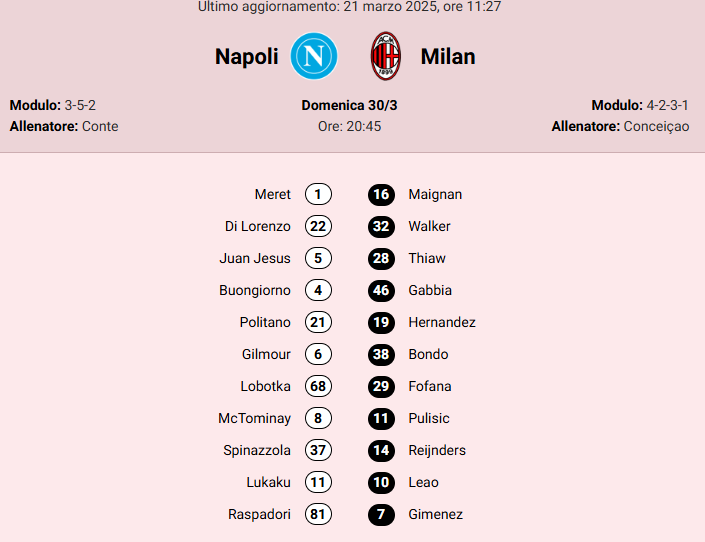The image size is (705, 542).
Task: Click the Milan team name
Action: [448, 57]
